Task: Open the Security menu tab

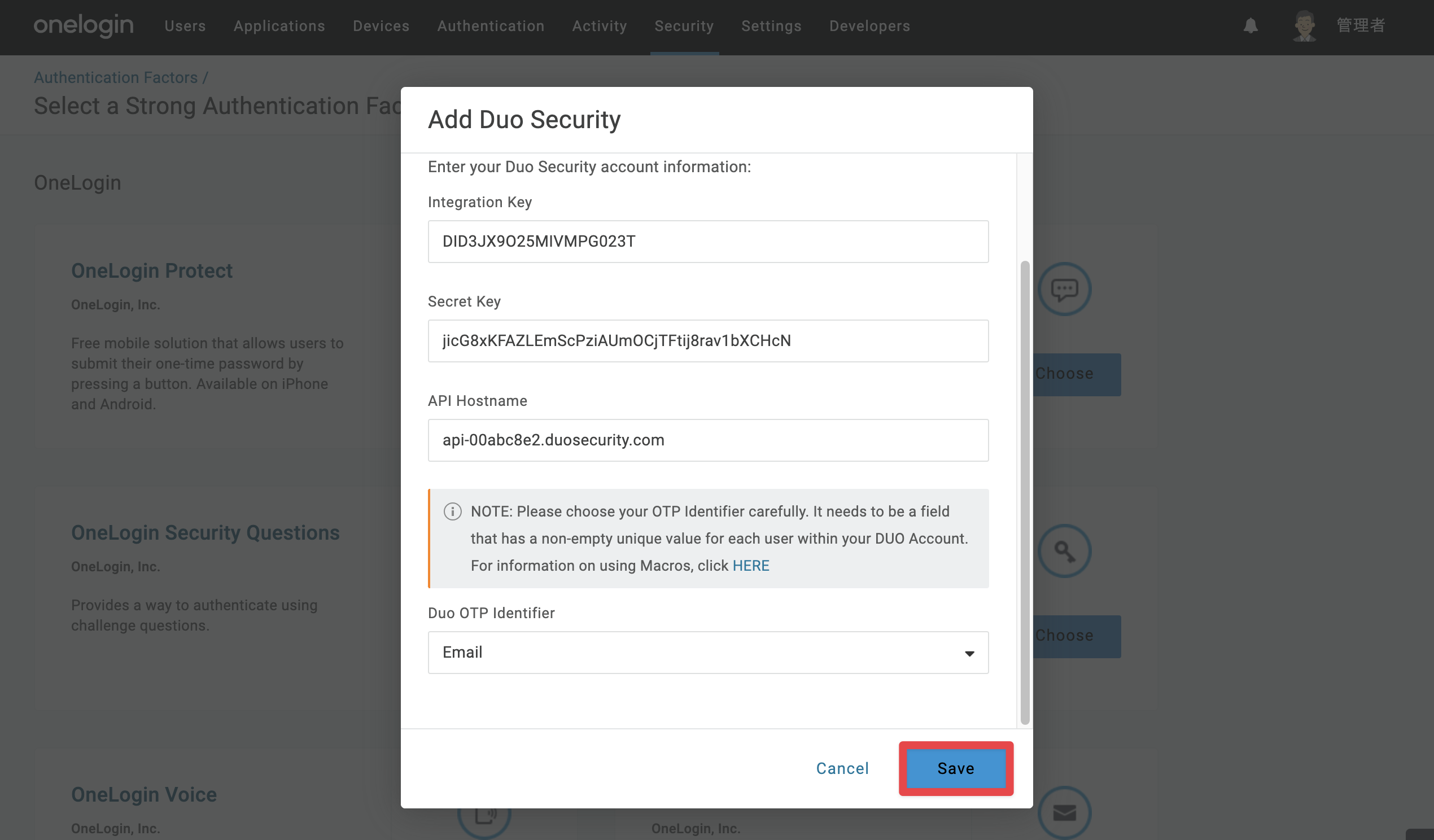Action: pyautogui.click(x=684, y=26)
